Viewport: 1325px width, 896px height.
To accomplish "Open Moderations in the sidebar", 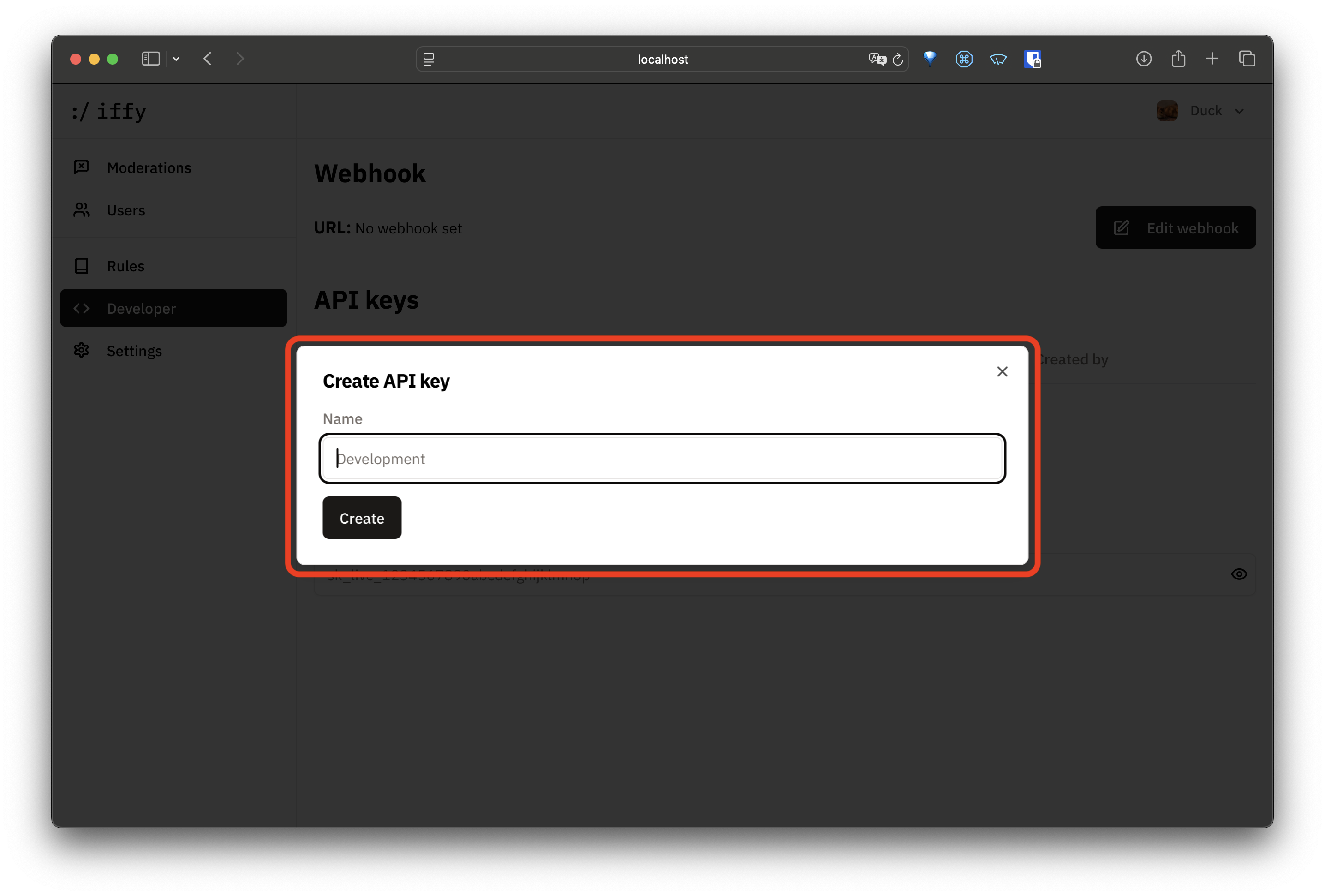I will pyautogui.click(x=149, y=167).
